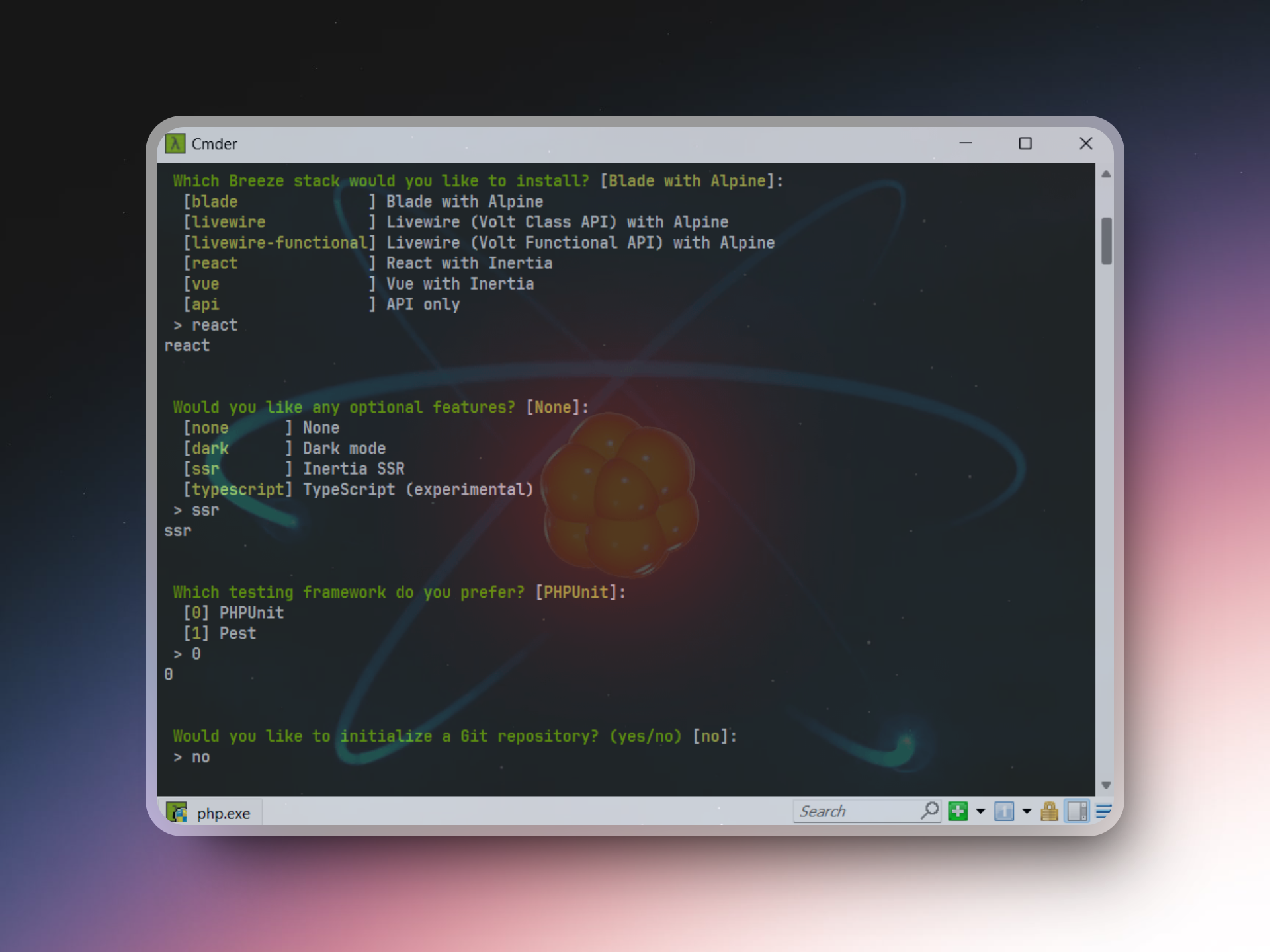
Task: Click the php.exe tab icon
Action: coord(177,813)
